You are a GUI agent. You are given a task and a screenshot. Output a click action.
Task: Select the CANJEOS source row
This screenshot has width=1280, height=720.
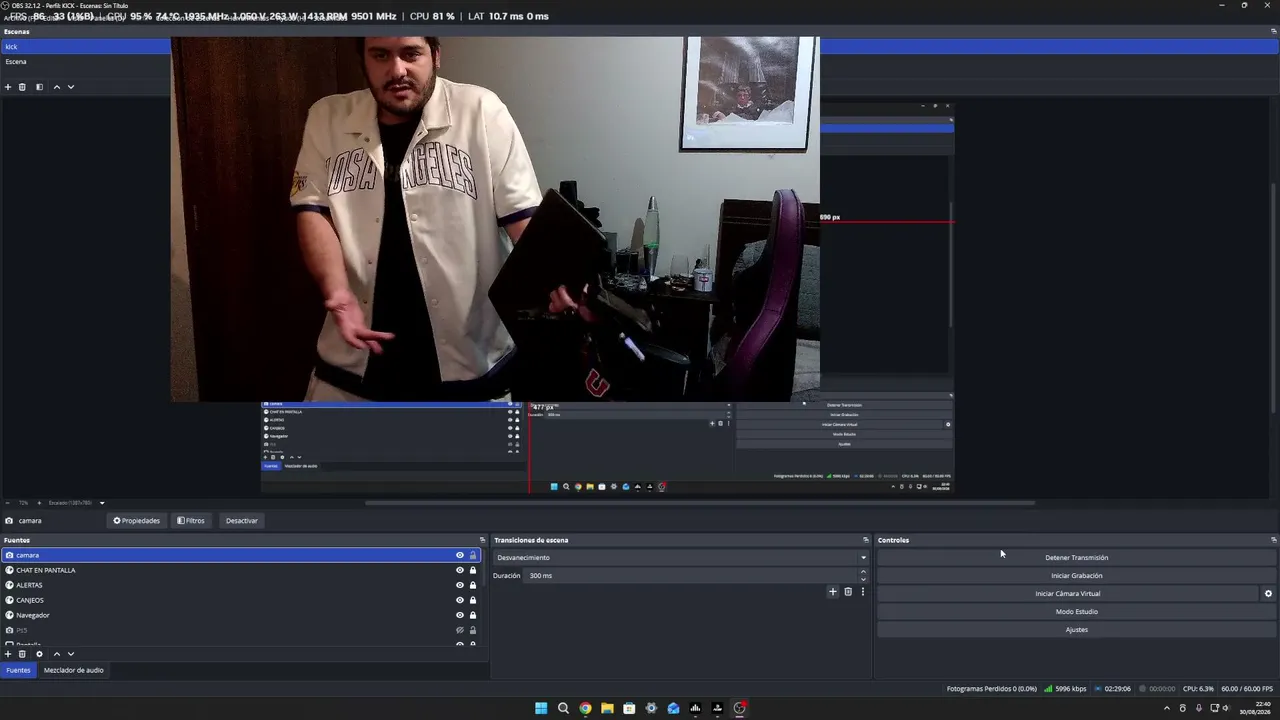[x=241, y=600]
